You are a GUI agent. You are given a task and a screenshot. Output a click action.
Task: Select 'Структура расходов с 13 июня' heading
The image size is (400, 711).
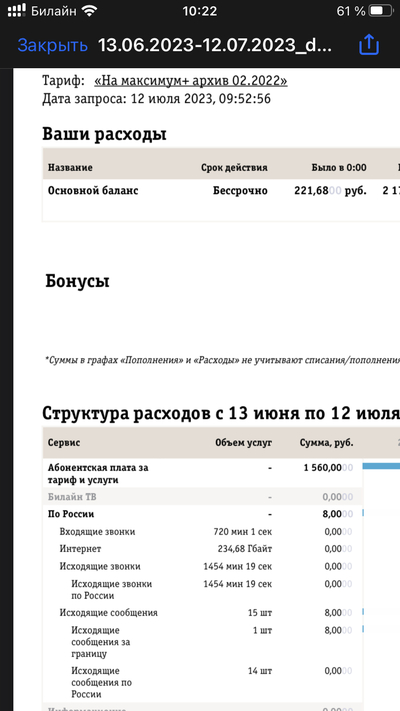[x=221, y=413]
